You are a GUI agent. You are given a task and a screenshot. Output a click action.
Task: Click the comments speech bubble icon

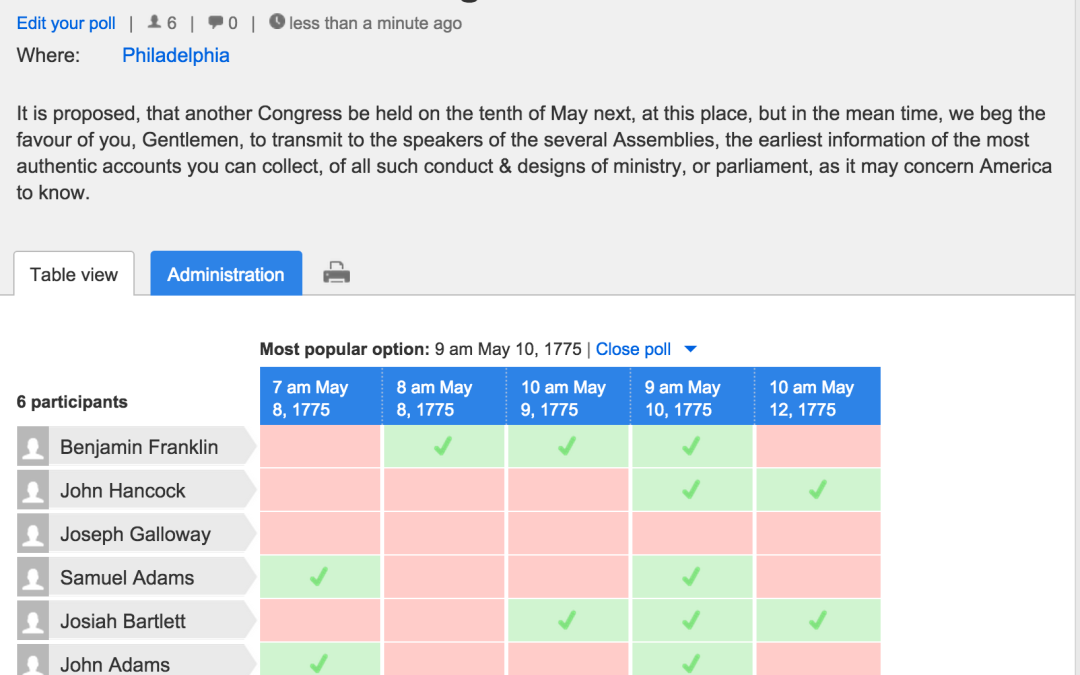pyautogui.click(x=216, y=22)
